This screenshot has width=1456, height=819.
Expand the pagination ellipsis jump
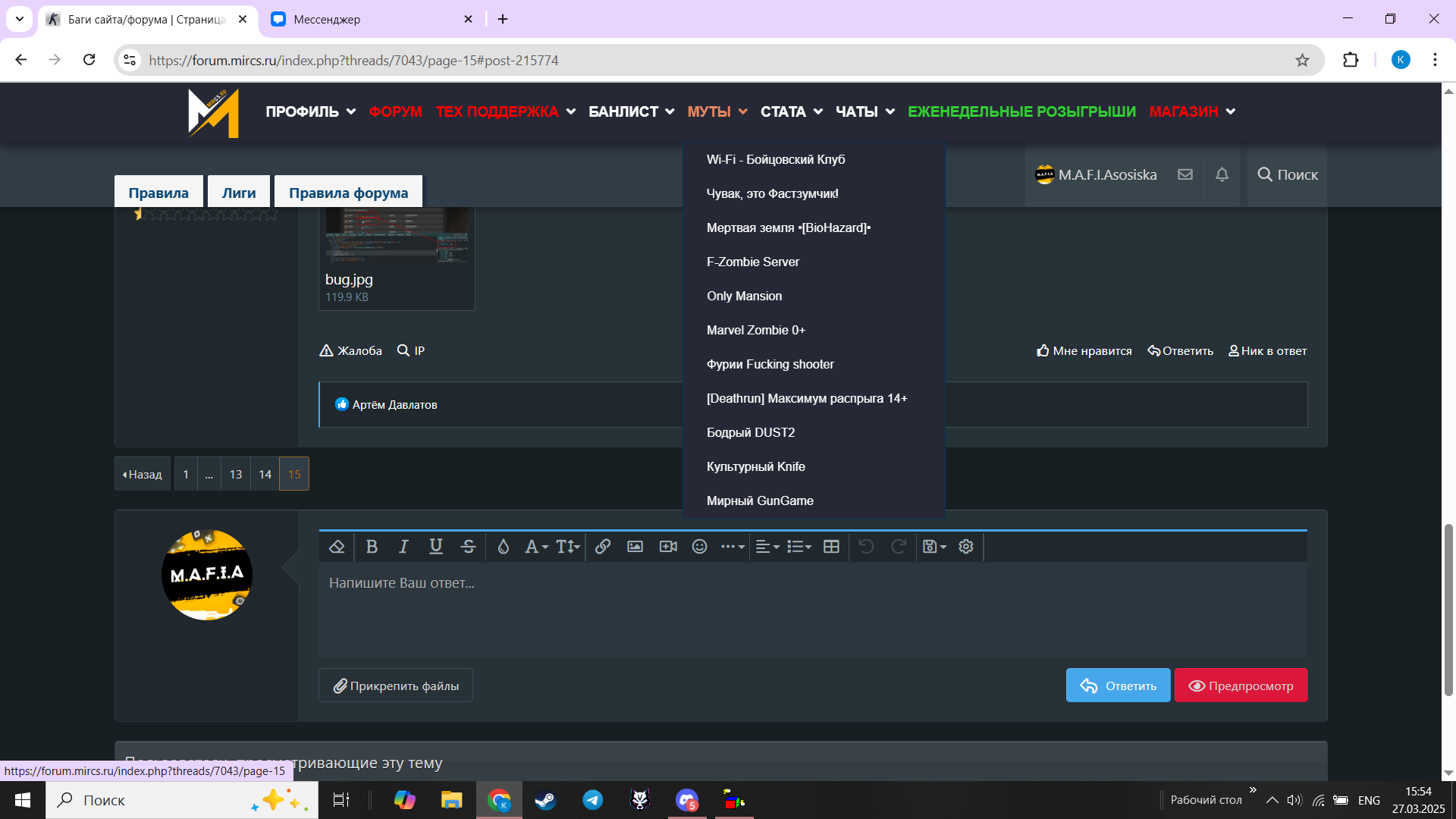[209, 474]
